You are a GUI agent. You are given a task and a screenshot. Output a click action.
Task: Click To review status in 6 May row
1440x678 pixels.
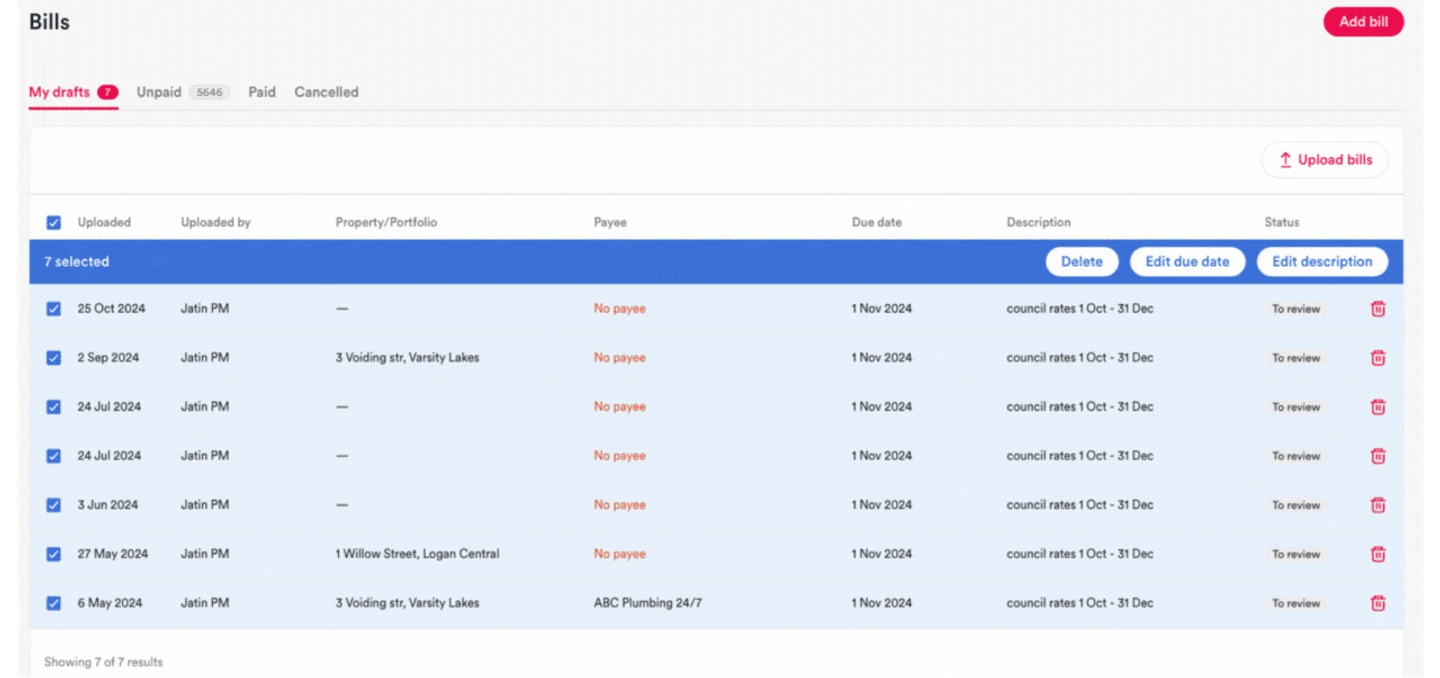[x=1296, y=603]
